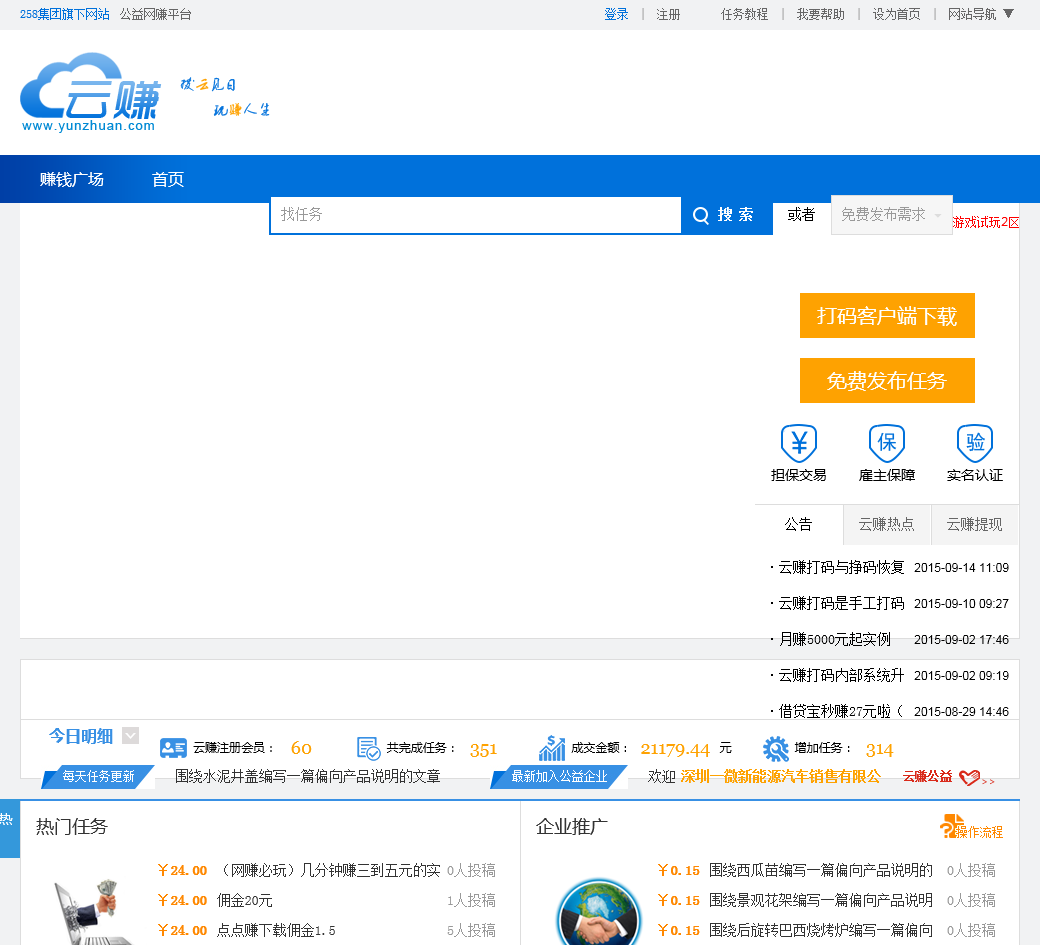Click the 云赚注册会员 member card icon
This screenshot has height=945, width=1040.
pyautogui.click(x=173, y=748)
